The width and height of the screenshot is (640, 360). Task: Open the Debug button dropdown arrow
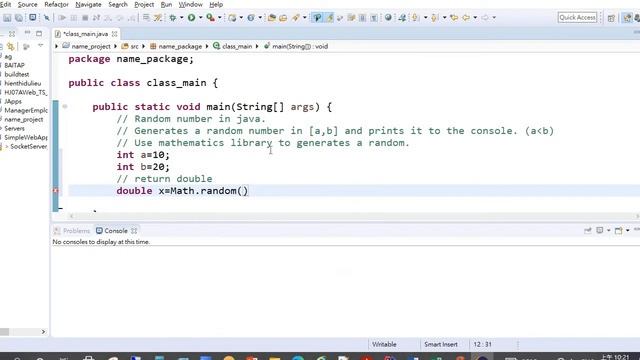coord(181,18)
